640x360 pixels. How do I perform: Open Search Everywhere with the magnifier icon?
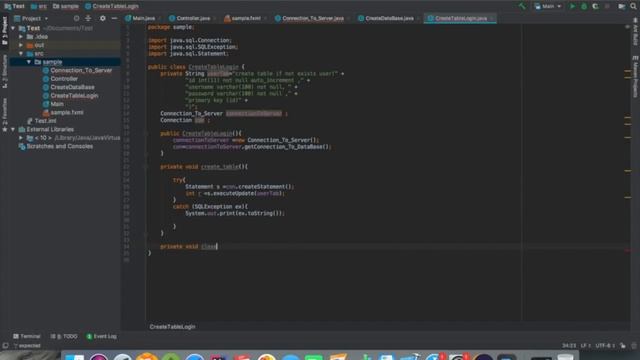point(633,6)
